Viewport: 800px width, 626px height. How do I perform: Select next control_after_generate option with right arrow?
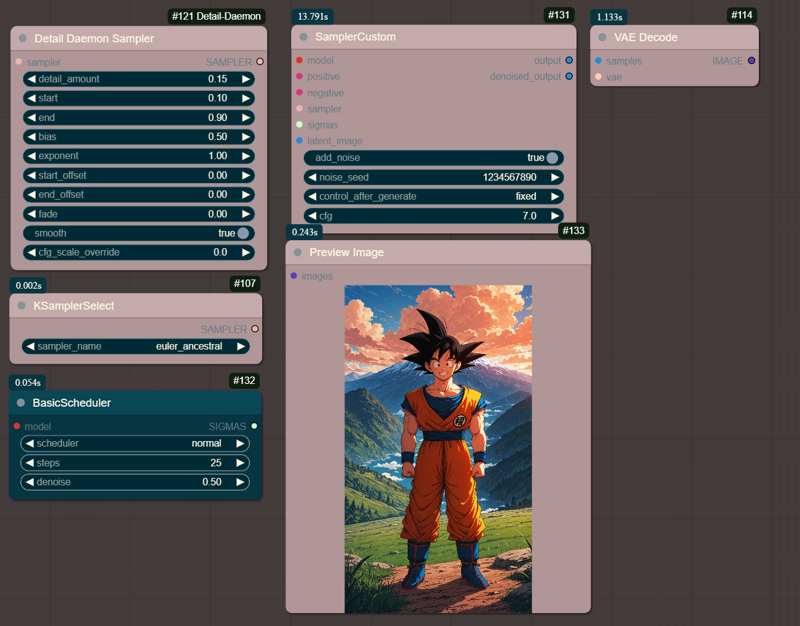click(x=555, y=196)
